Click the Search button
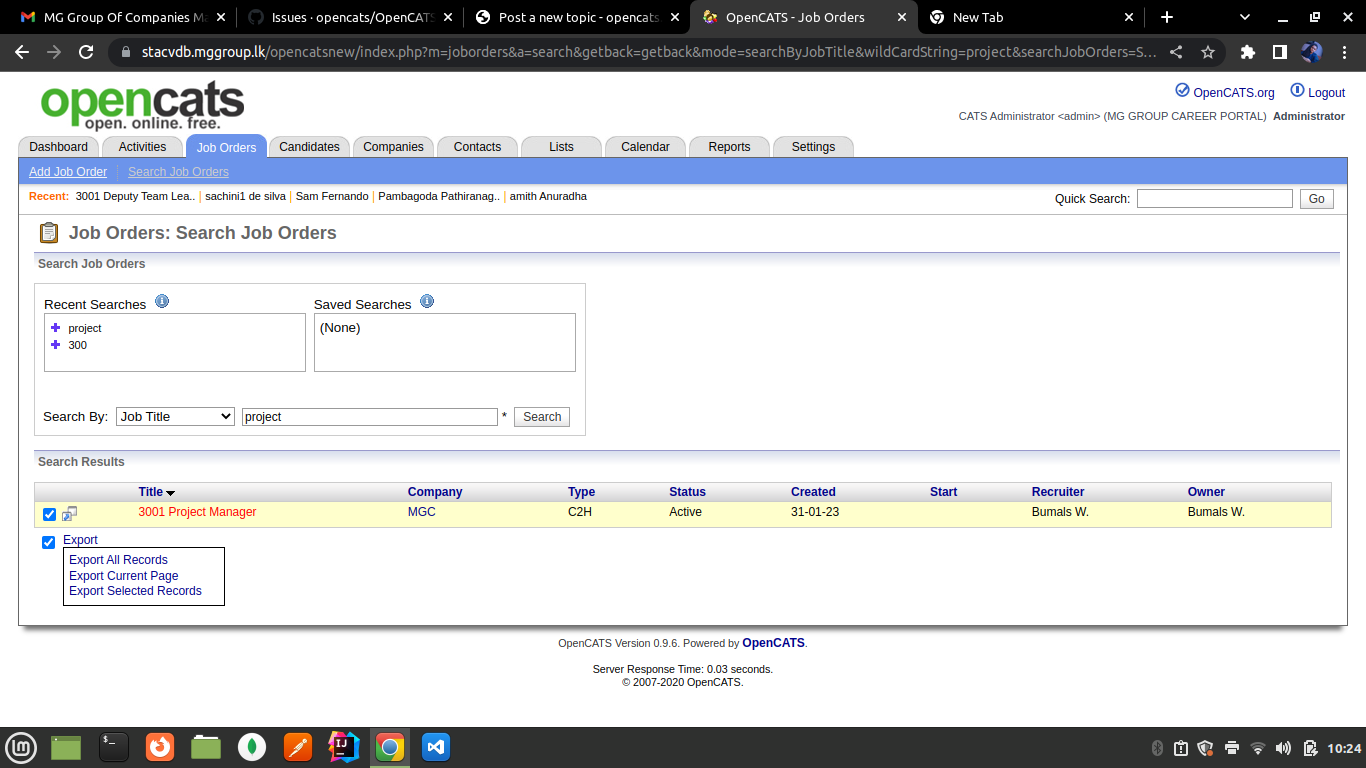 [x=542, y=417]
